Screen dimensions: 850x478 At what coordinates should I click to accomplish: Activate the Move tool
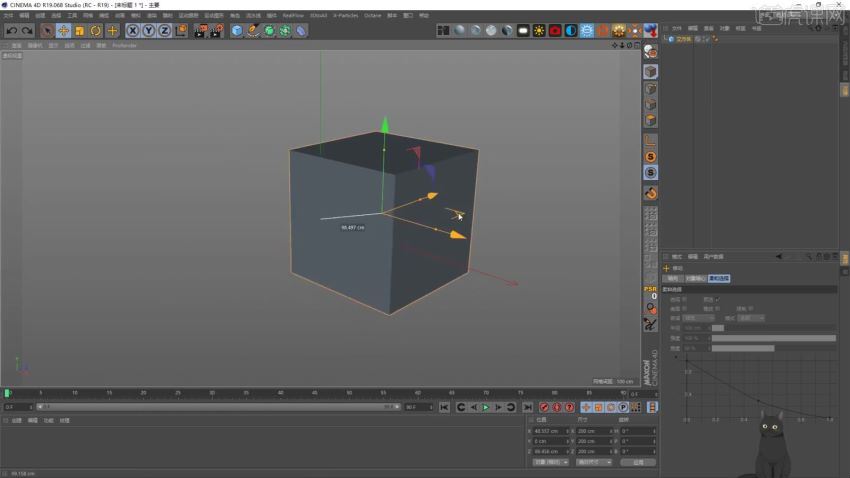coord(63,31)
